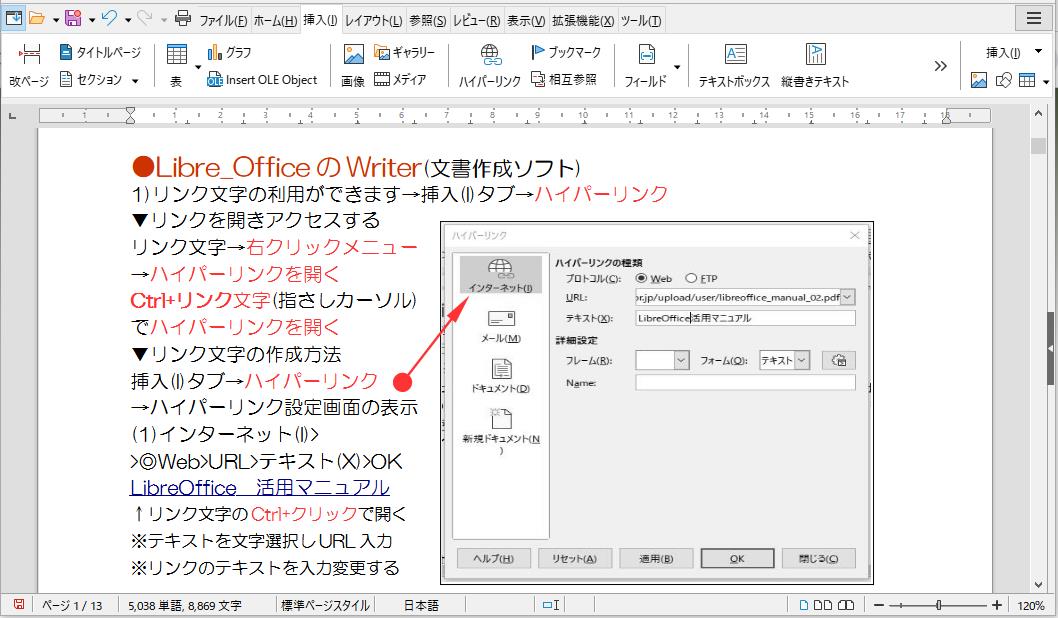Click the 標準ページスタイル page style in status bar

point(325,605)
